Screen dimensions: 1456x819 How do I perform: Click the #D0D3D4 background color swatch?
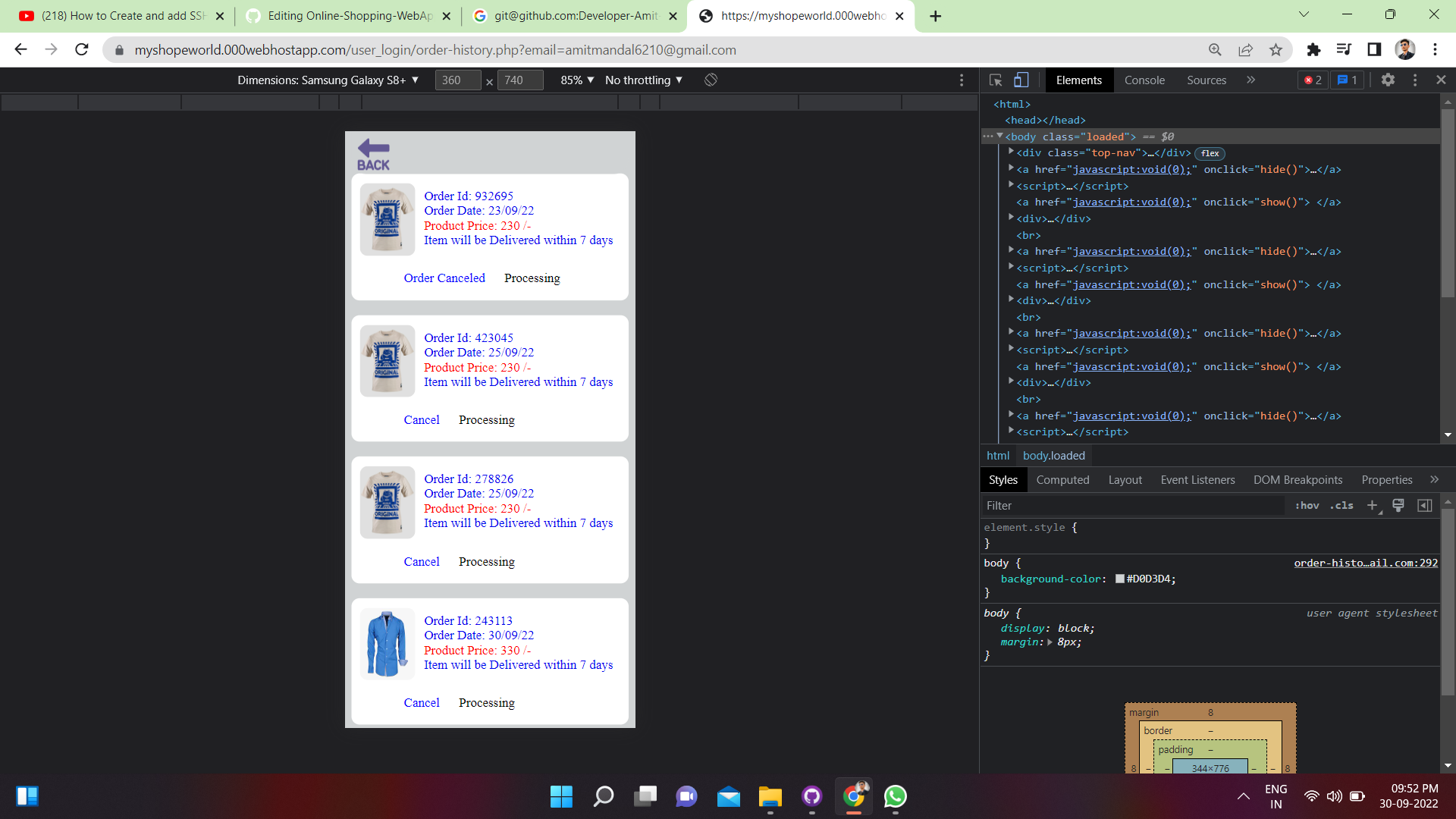click(x=1120, y=579)
